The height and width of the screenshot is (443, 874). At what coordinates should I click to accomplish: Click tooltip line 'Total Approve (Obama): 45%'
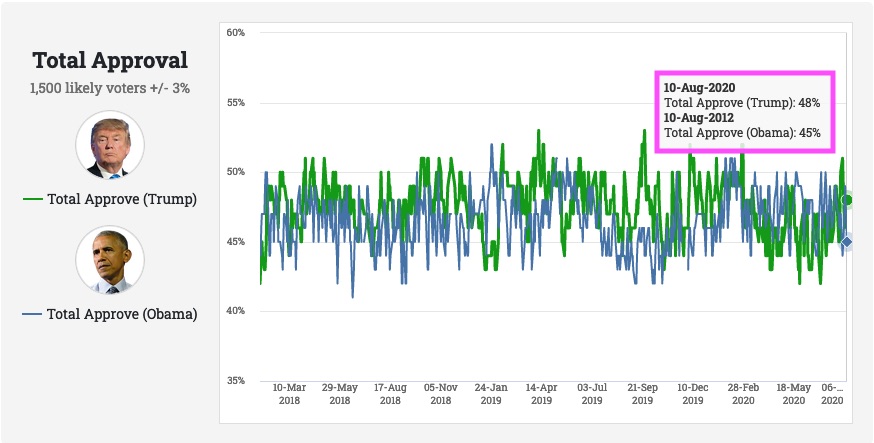pos(742,133)
